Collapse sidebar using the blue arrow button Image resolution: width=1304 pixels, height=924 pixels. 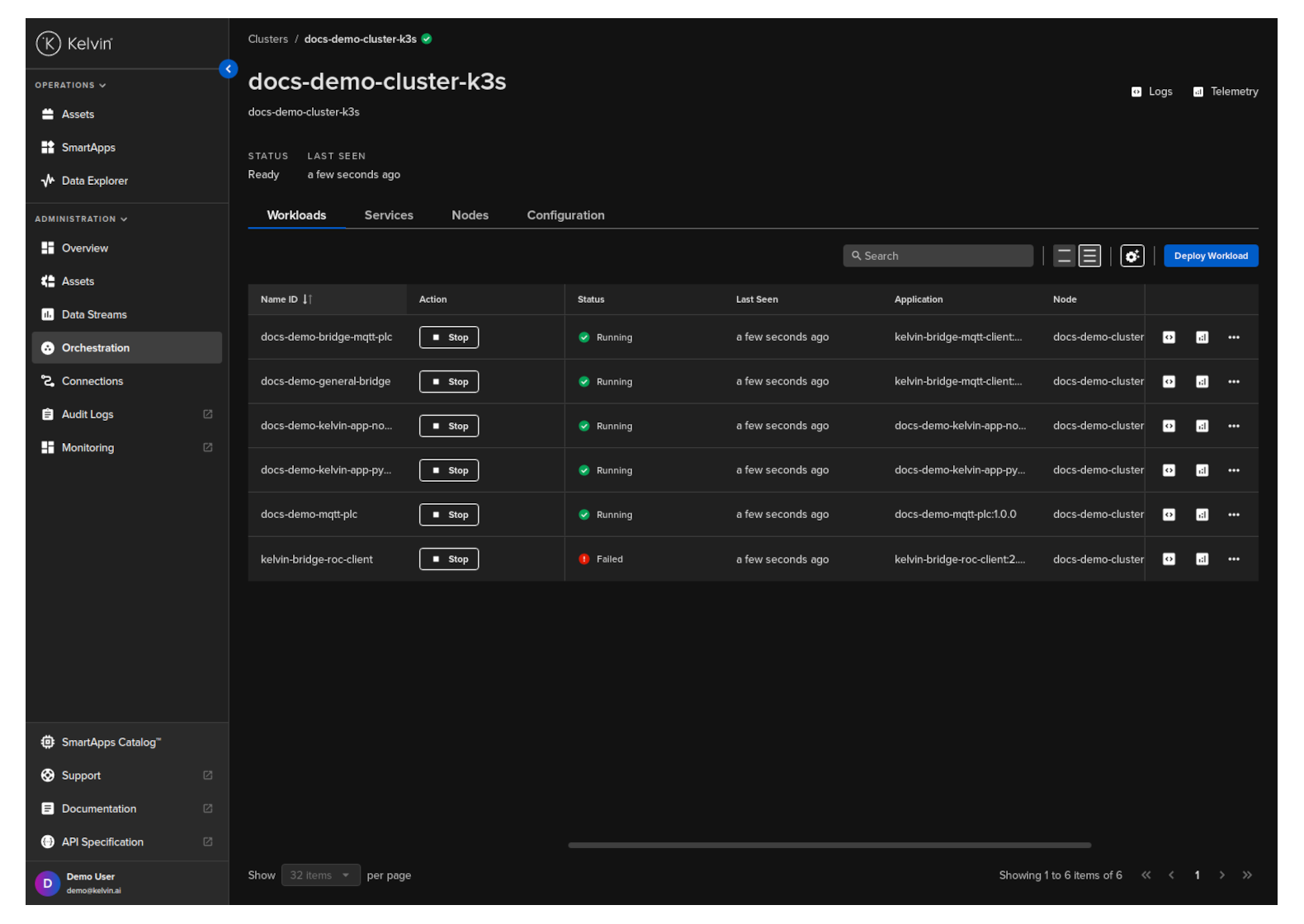pos(229,69)
